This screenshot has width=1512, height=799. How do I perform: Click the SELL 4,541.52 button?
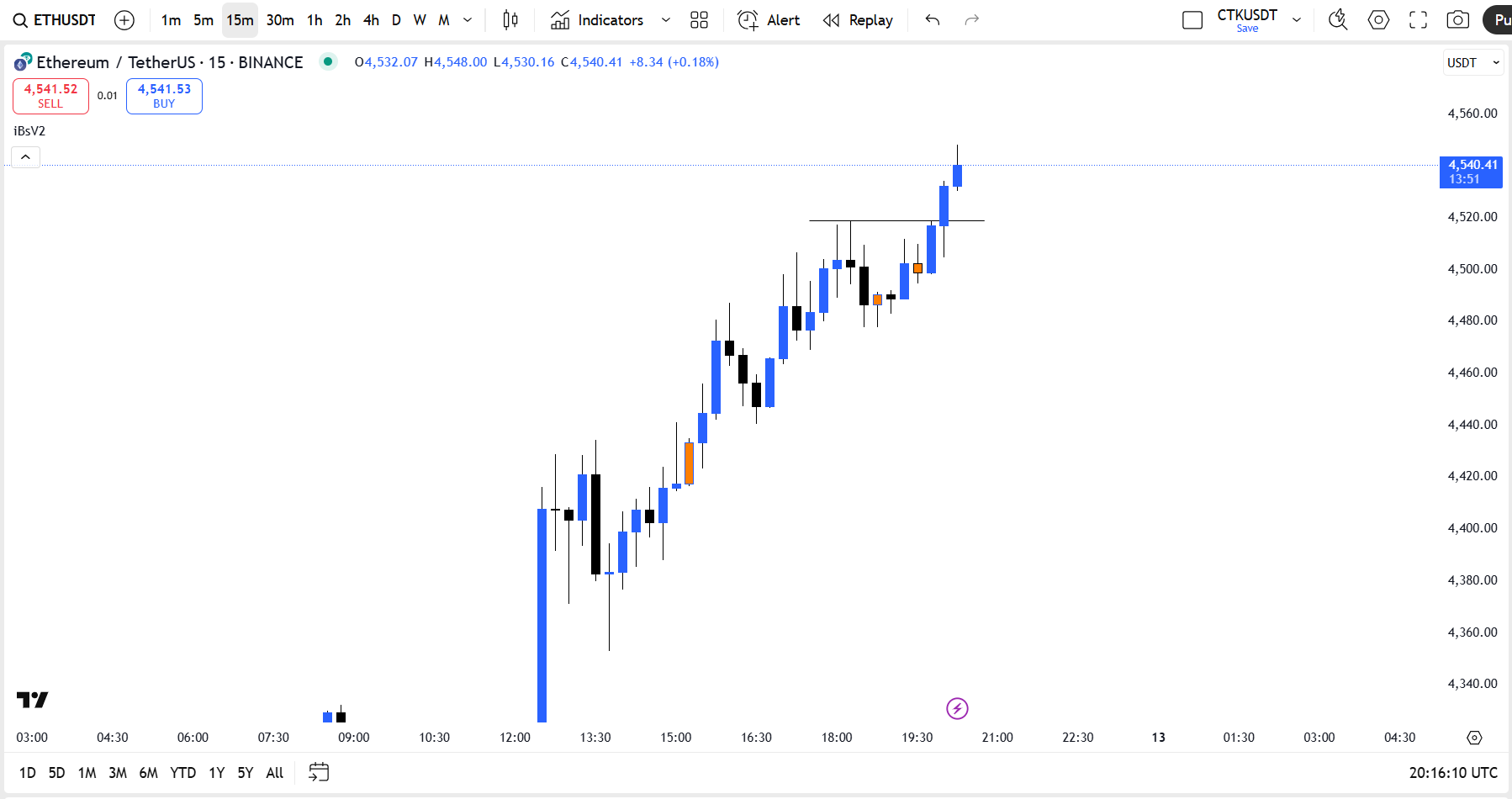point(50,96)
